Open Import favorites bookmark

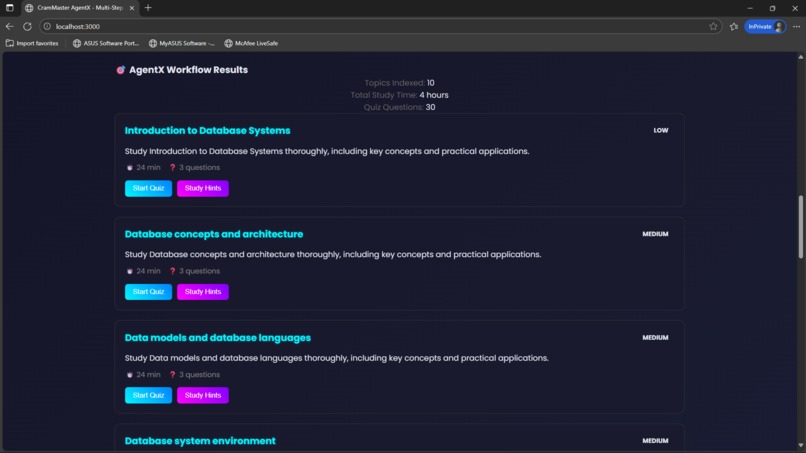pos(32,43)
